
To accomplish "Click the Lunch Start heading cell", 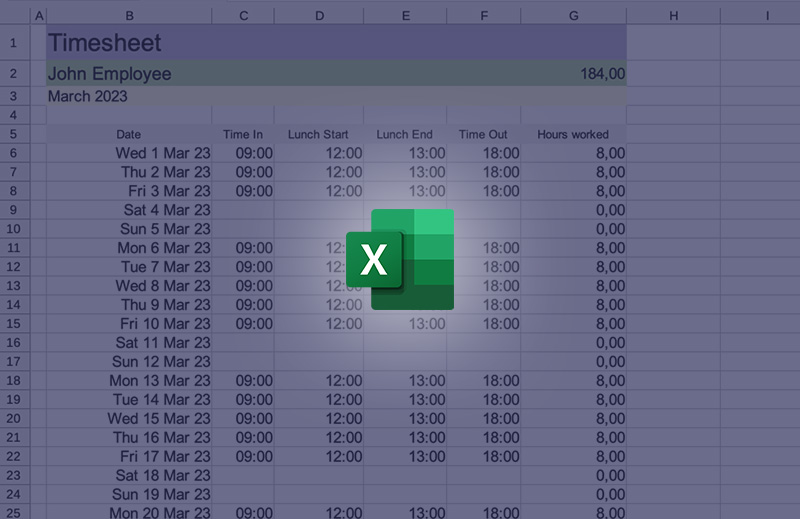I will point(319,134).
